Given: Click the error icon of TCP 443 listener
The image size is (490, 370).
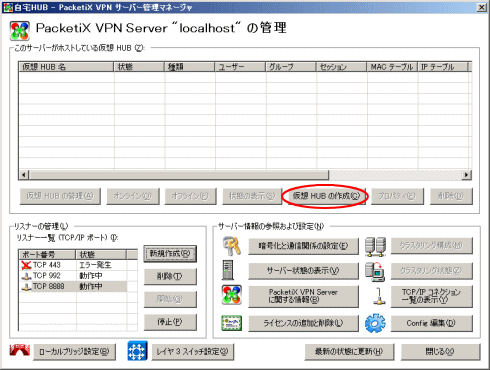Looking at the screenshot, I should tap(26, 265).
